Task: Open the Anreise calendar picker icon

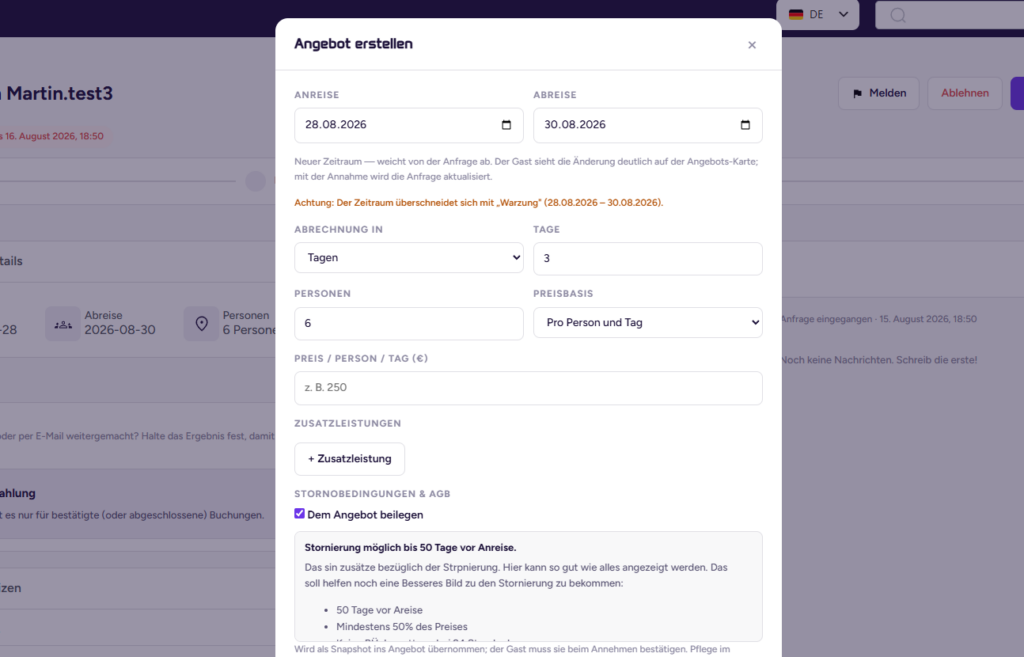Action: click(x=506, y=125)
